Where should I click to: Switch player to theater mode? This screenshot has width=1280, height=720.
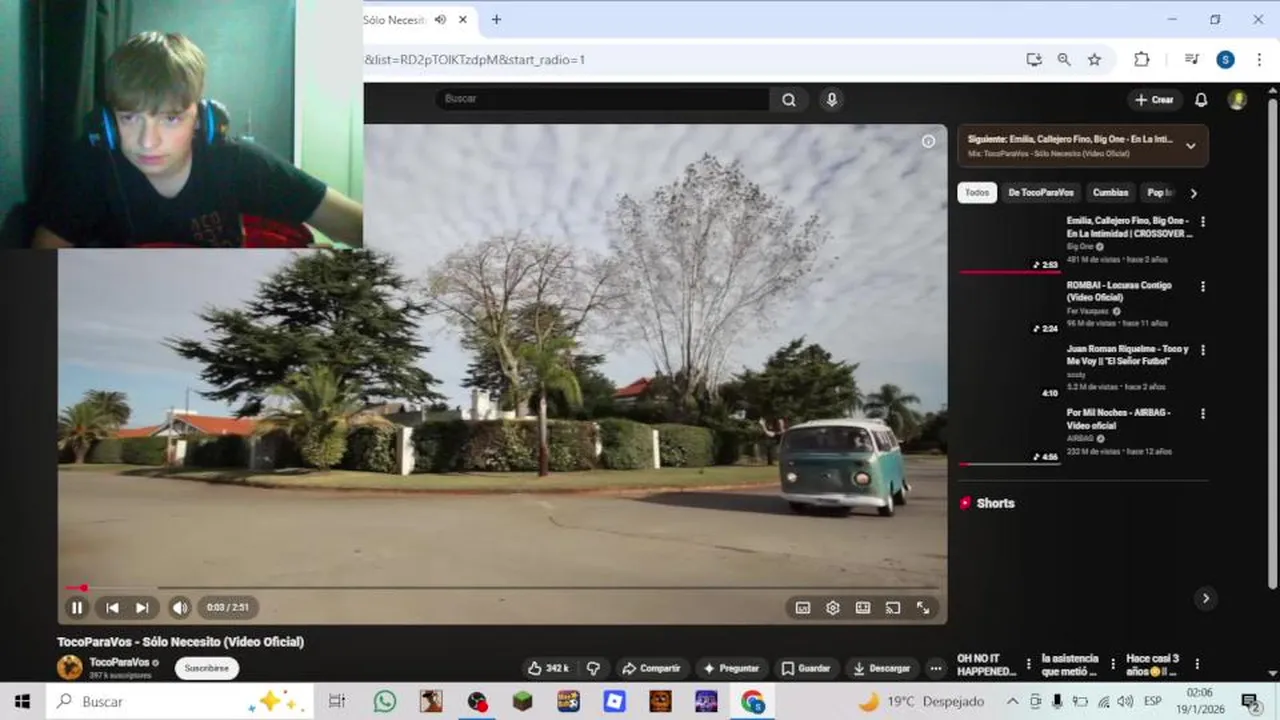863,607
